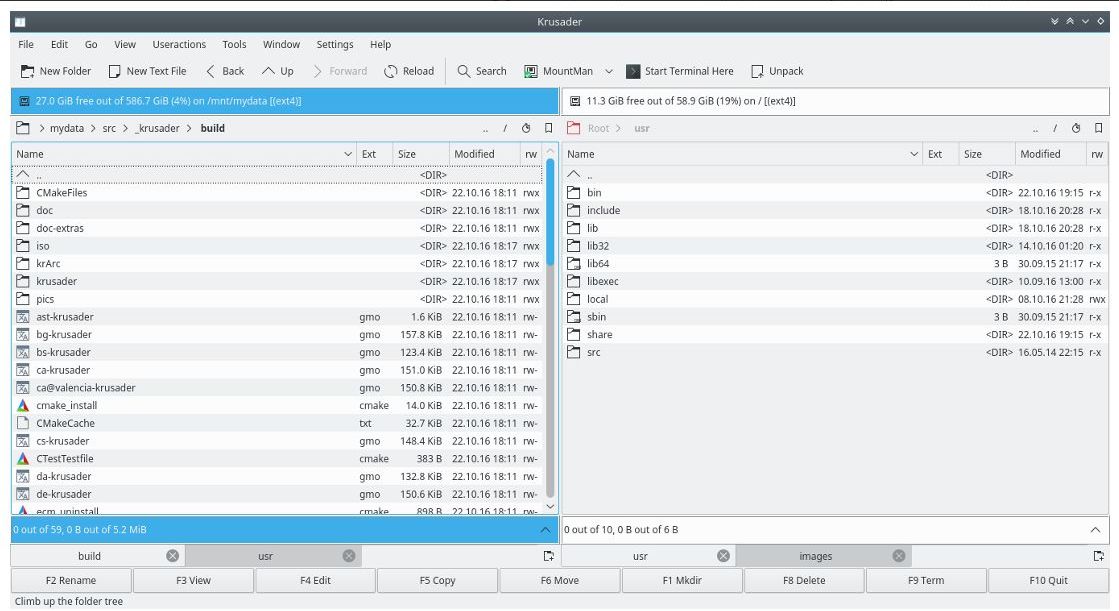Close the build tab
The width and height of the screenshot is (1119, 611).
pyautogui.click(x=173, y=556)
